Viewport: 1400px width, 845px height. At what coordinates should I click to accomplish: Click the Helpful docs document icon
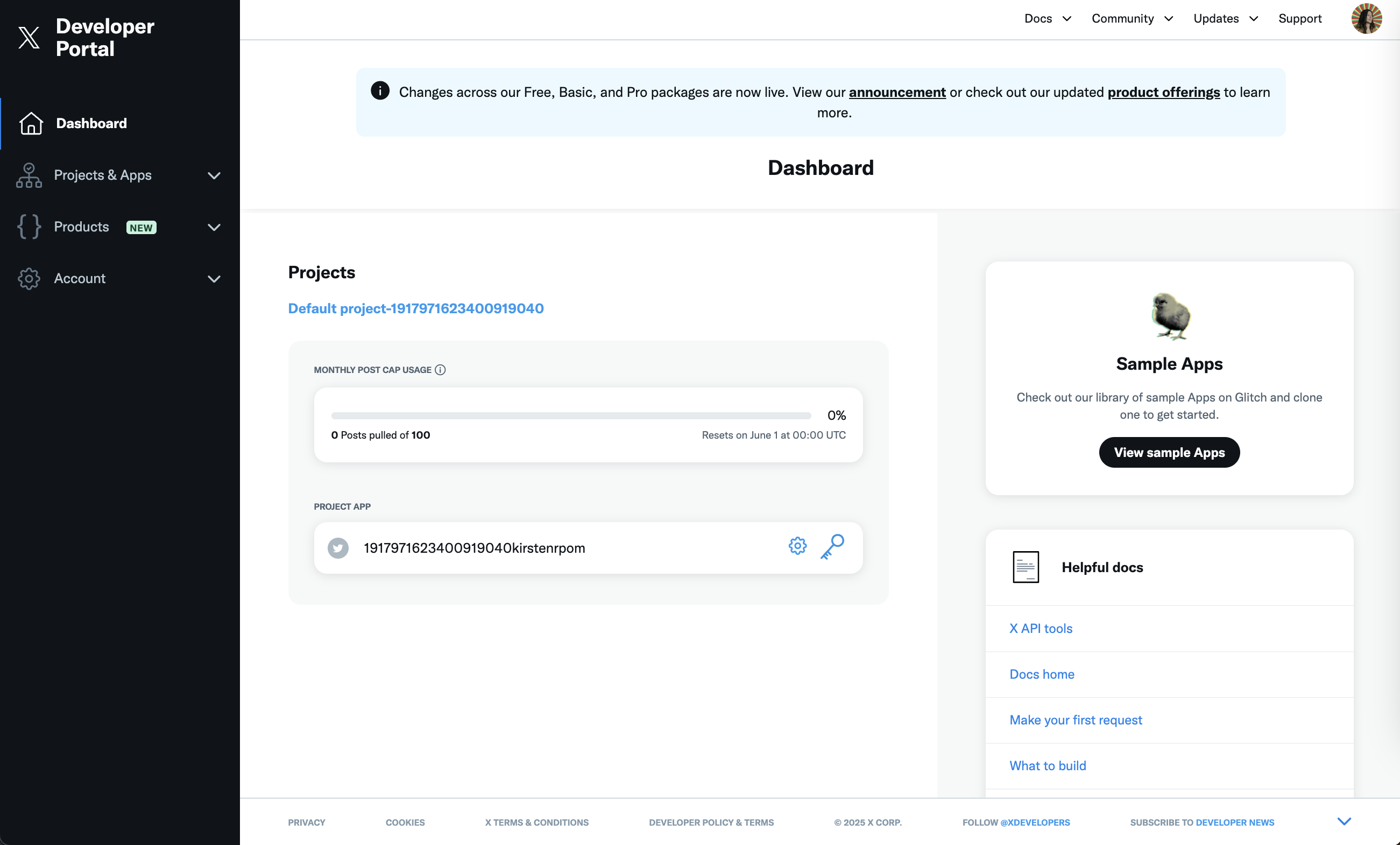(1026, 567)
